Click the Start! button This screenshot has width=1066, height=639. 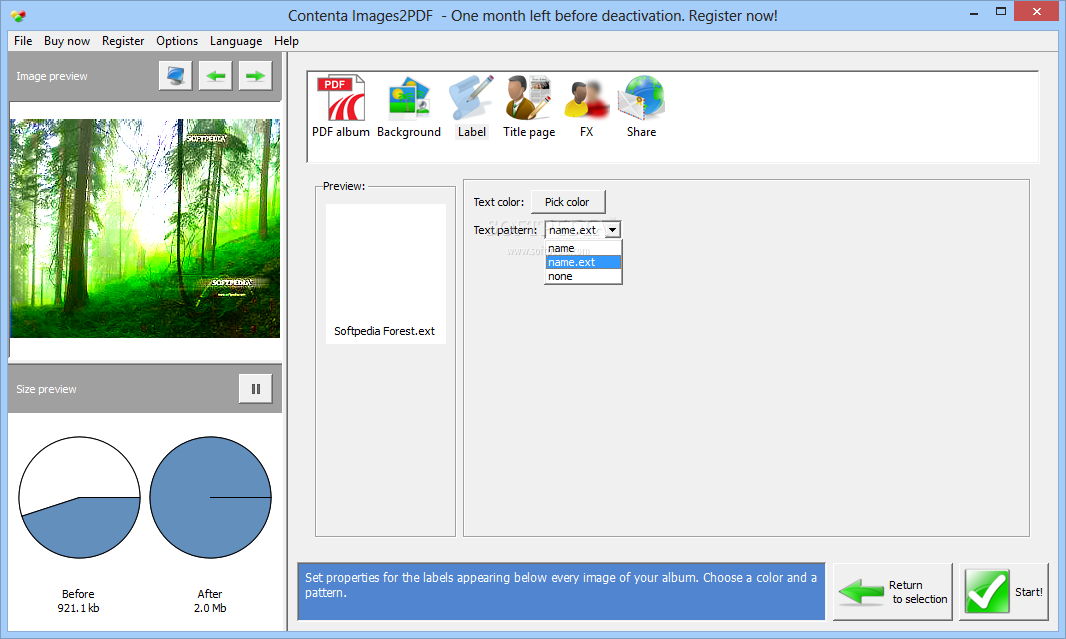click(x=1004, y=591)
